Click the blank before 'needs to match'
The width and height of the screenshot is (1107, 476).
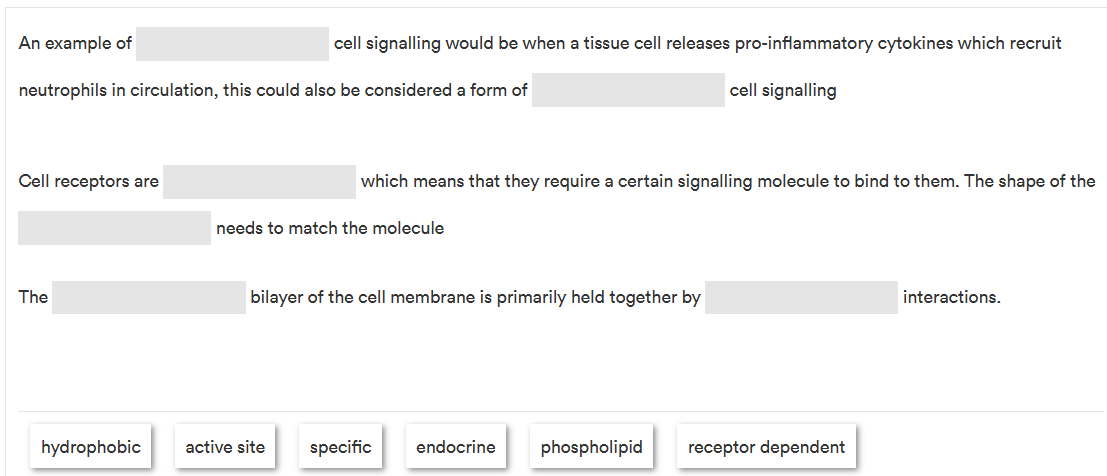[114, 228]
